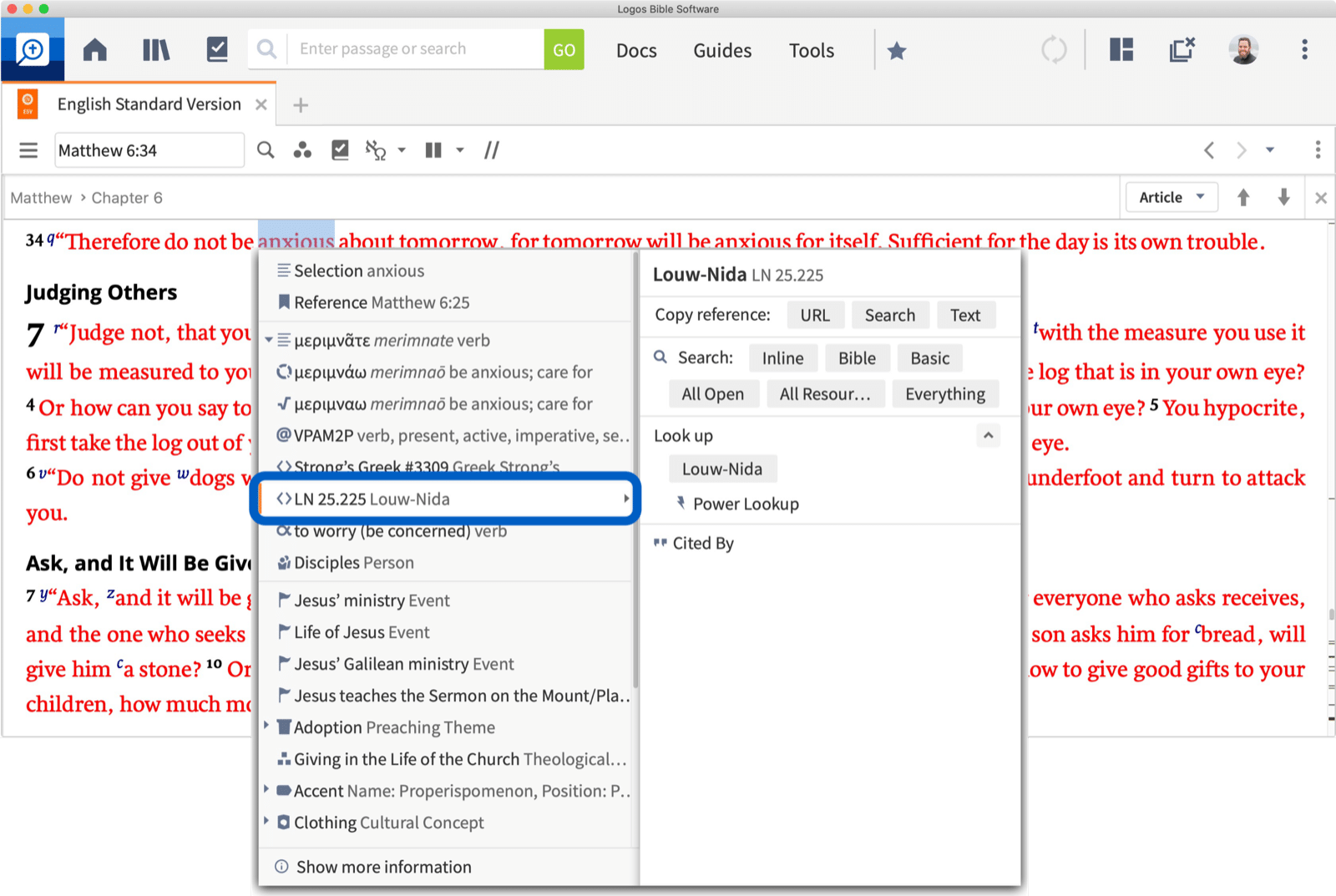Screen dimensions: 1336x896
Task: Click the URL copy reference button
Action: [815, 315]
